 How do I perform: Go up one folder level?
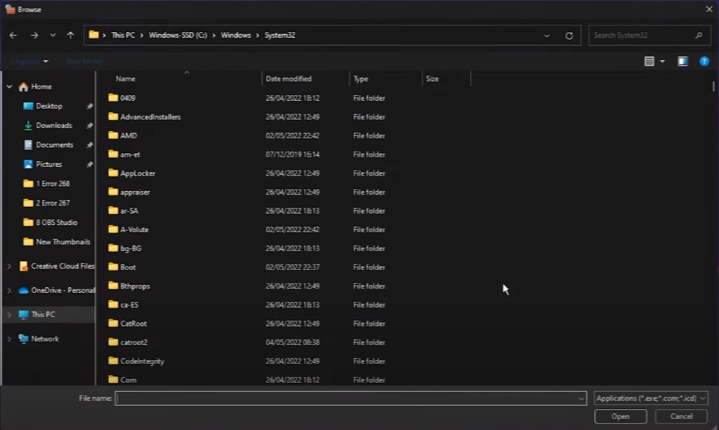click(x=70, y=35)
